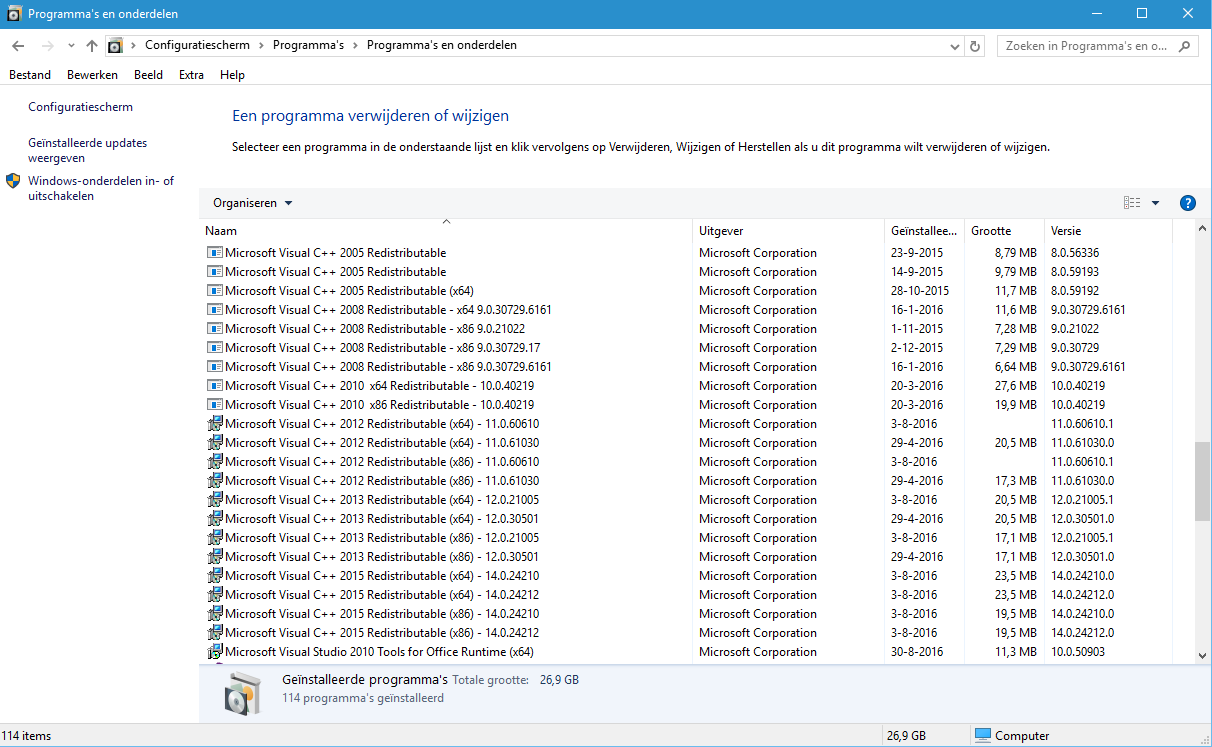Select Visual C++ 2015 (x86) 14.0.24210 row

(685, 614)
